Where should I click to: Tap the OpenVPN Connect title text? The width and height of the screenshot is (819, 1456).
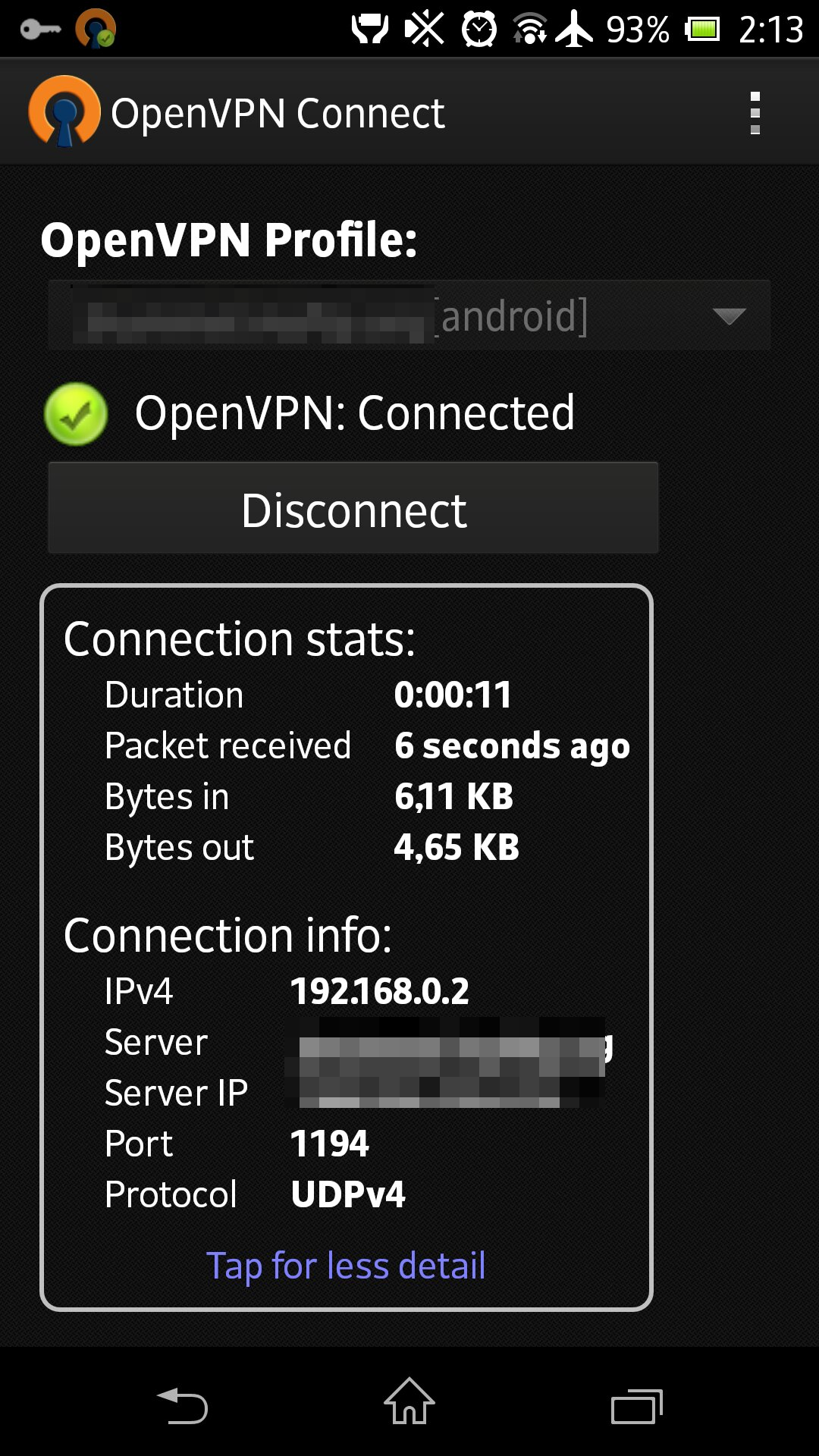[x=278, y=114]
